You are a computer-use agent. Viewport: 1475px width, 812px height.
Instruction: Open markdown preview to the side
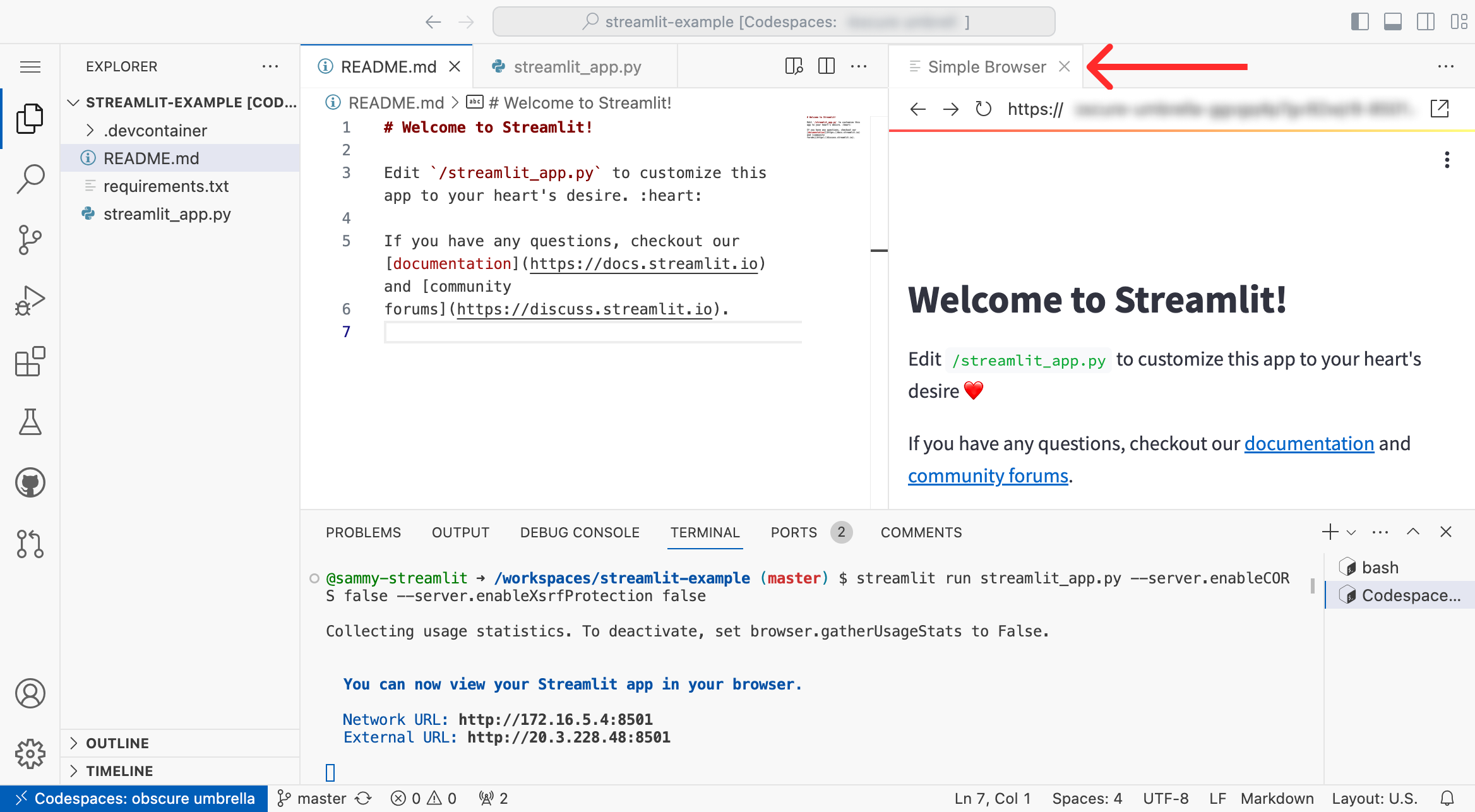794,66
